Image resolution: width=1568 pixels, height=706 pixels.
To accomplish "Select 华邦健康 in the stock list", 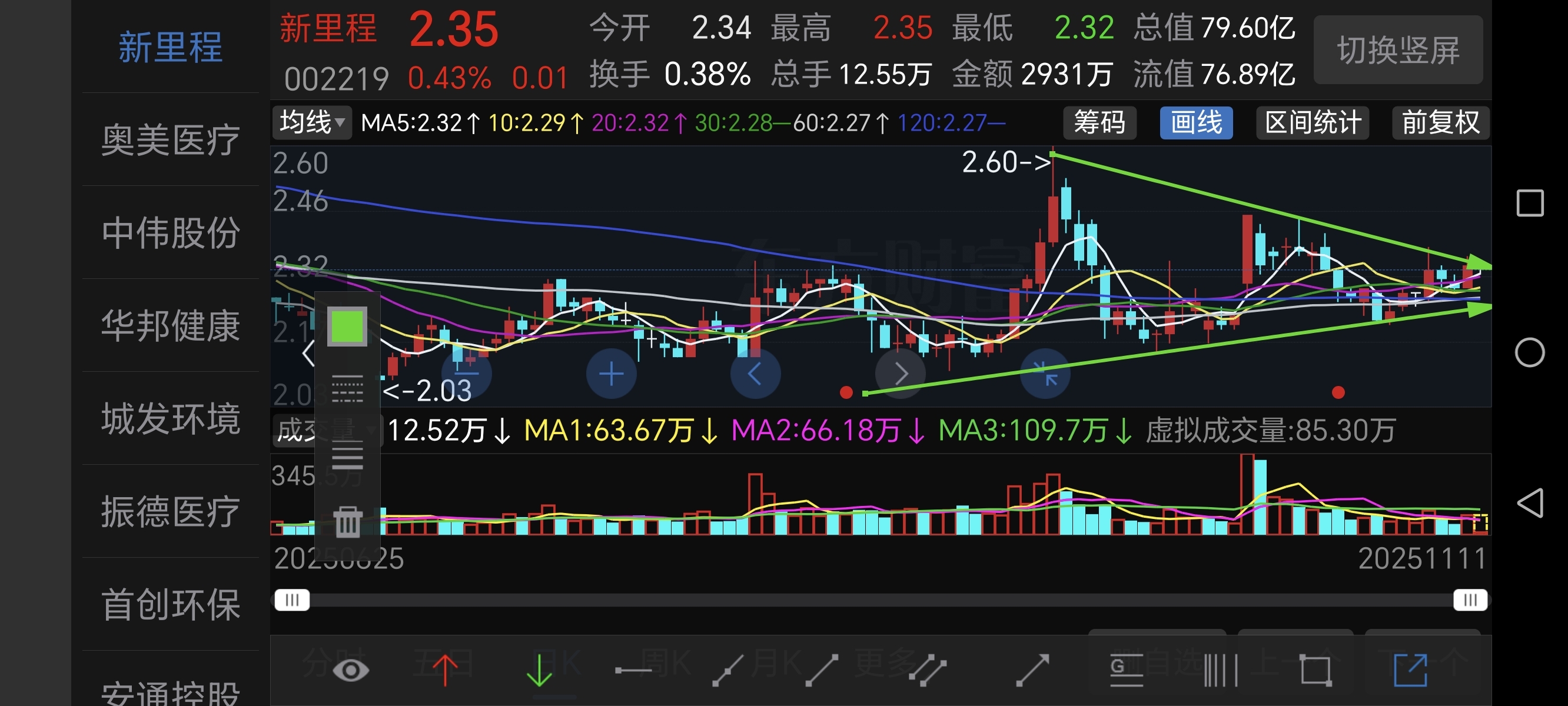I will click(171, 325).
